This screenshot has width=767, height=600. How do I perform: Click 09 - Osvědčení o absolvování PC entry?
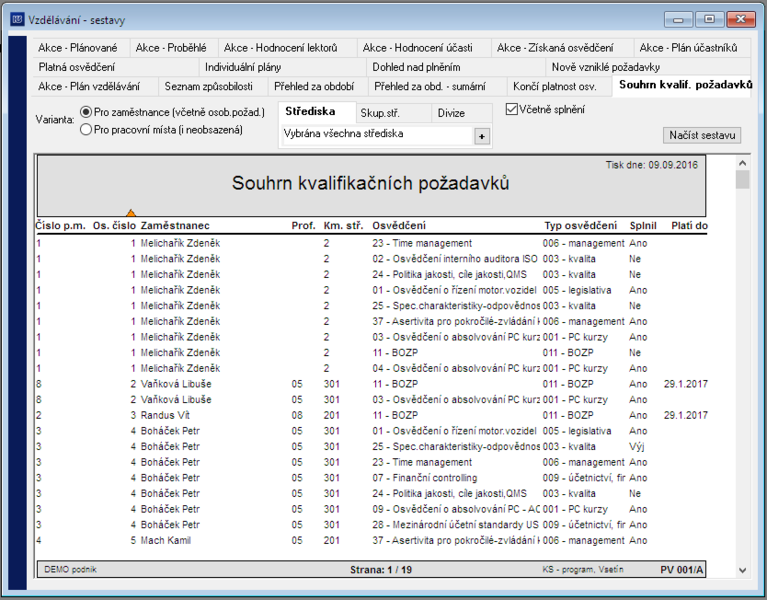456,509
